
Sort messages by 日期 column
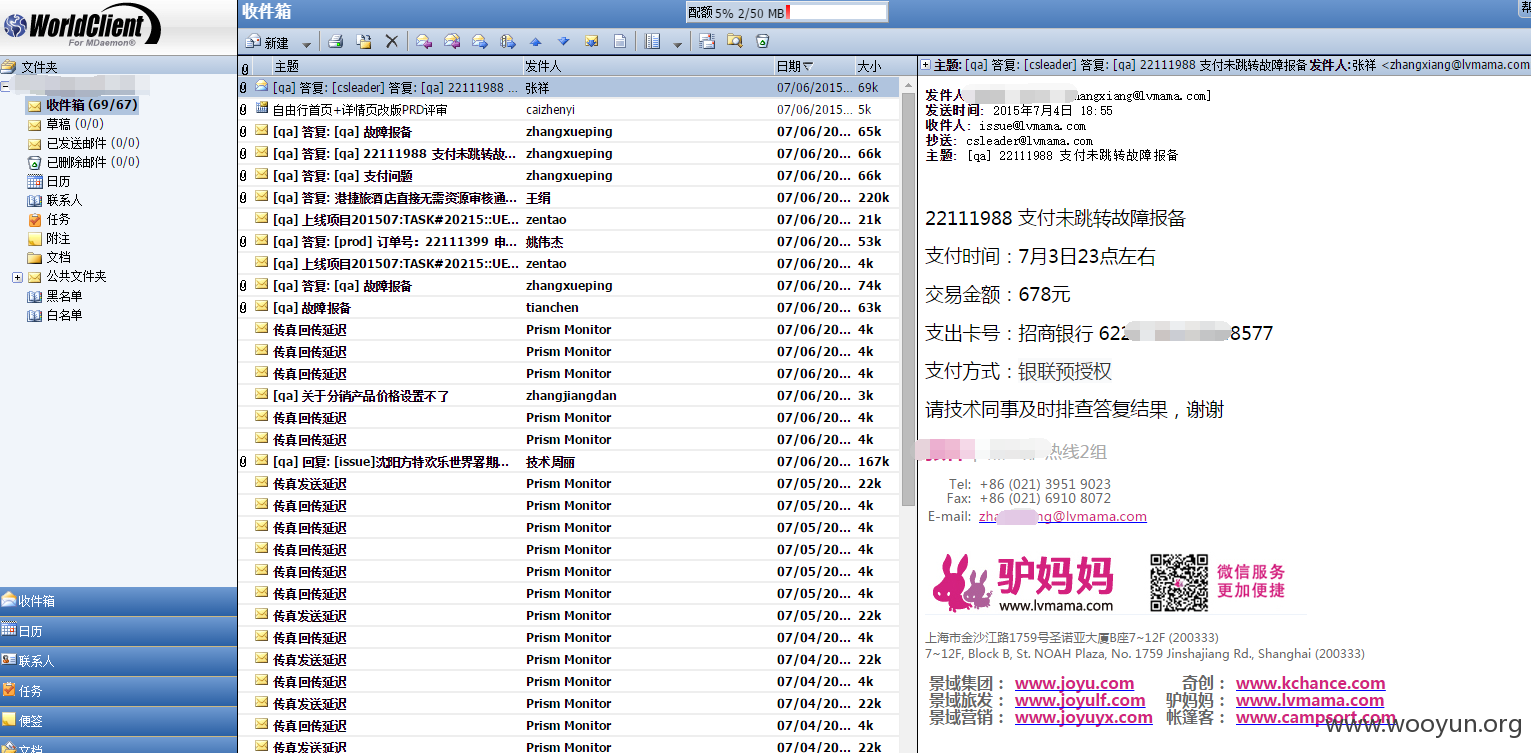pyautogui.click(x=795, y=66)
